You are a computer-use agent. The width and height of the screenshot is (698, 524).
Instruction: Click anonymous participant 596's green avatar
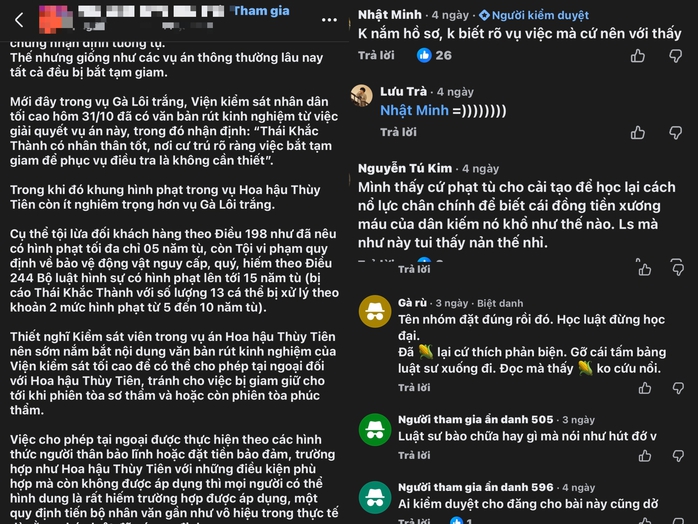tap(375, 495)
